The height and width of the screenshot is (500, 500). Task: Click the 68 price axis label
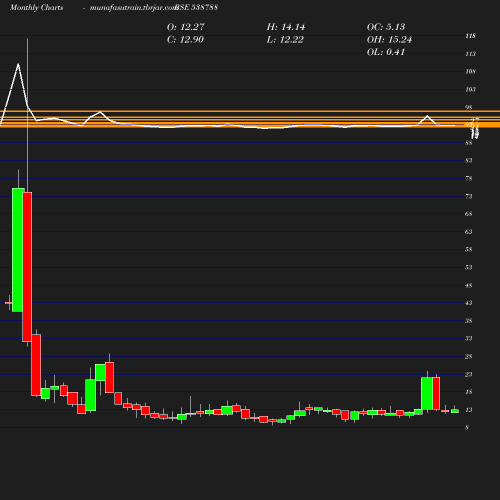click(469, 214)
